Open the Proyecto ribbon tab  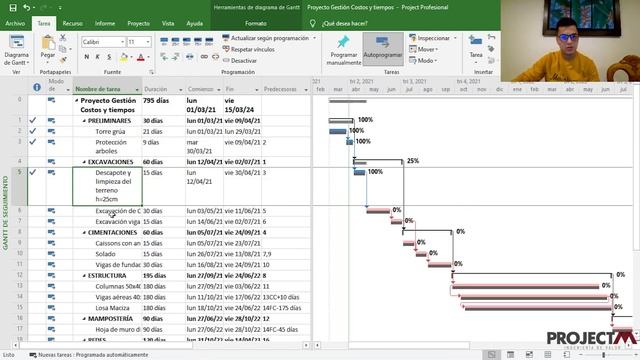coord(138,24)
